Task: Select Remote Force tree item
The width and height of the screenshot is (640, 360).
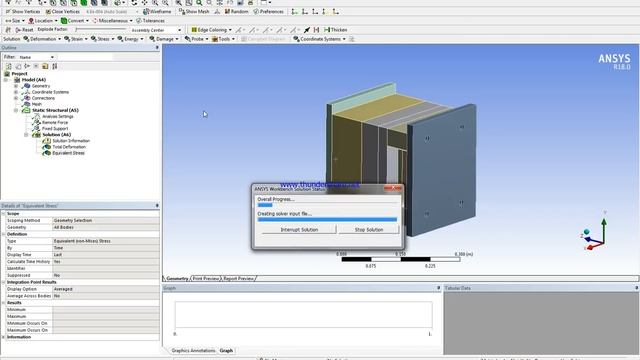Action: pyautogui.click(x=55, y=123)
